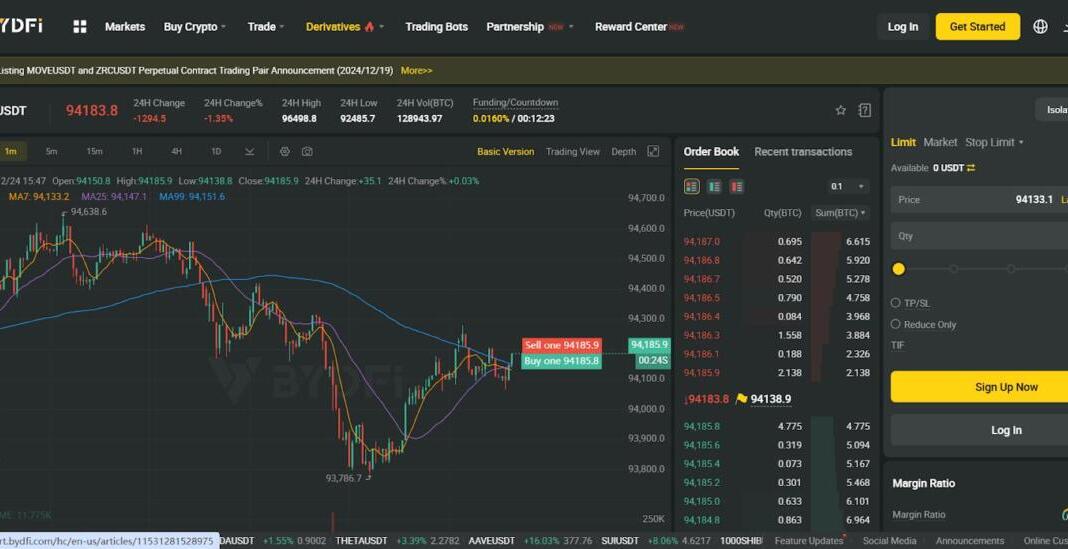
Task: Click the yellow Sign Up Now button
Action: 1005,387
